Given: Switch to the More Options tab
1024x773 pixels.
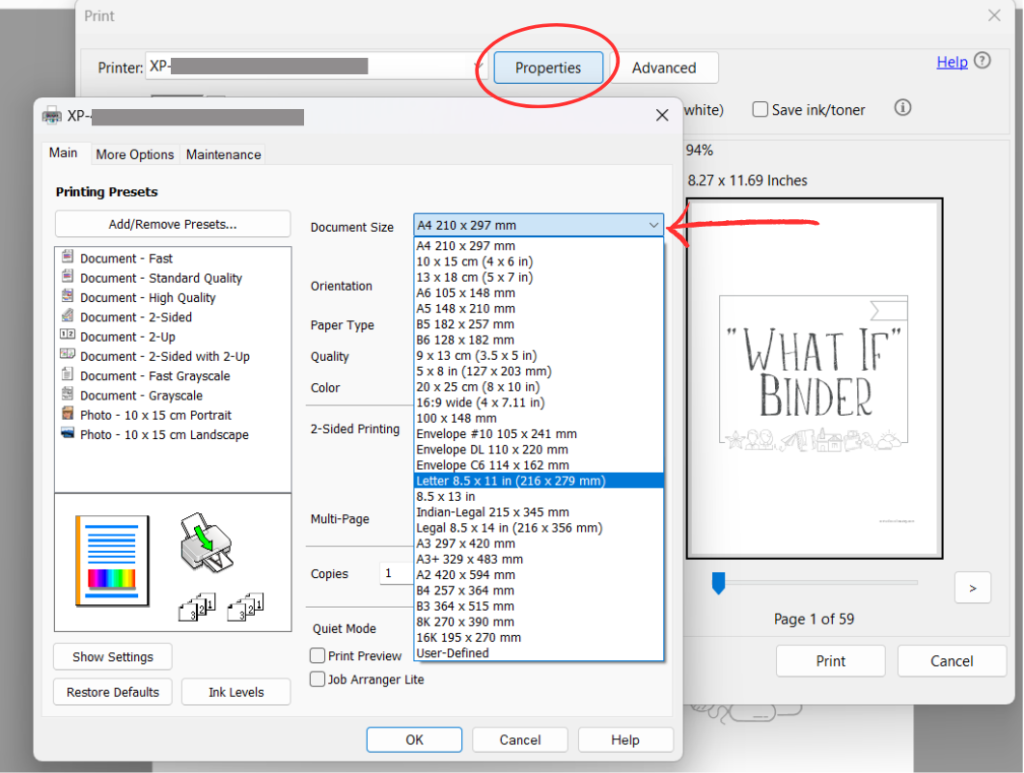Looking at the screenshot, I should [x=135, y=154].
